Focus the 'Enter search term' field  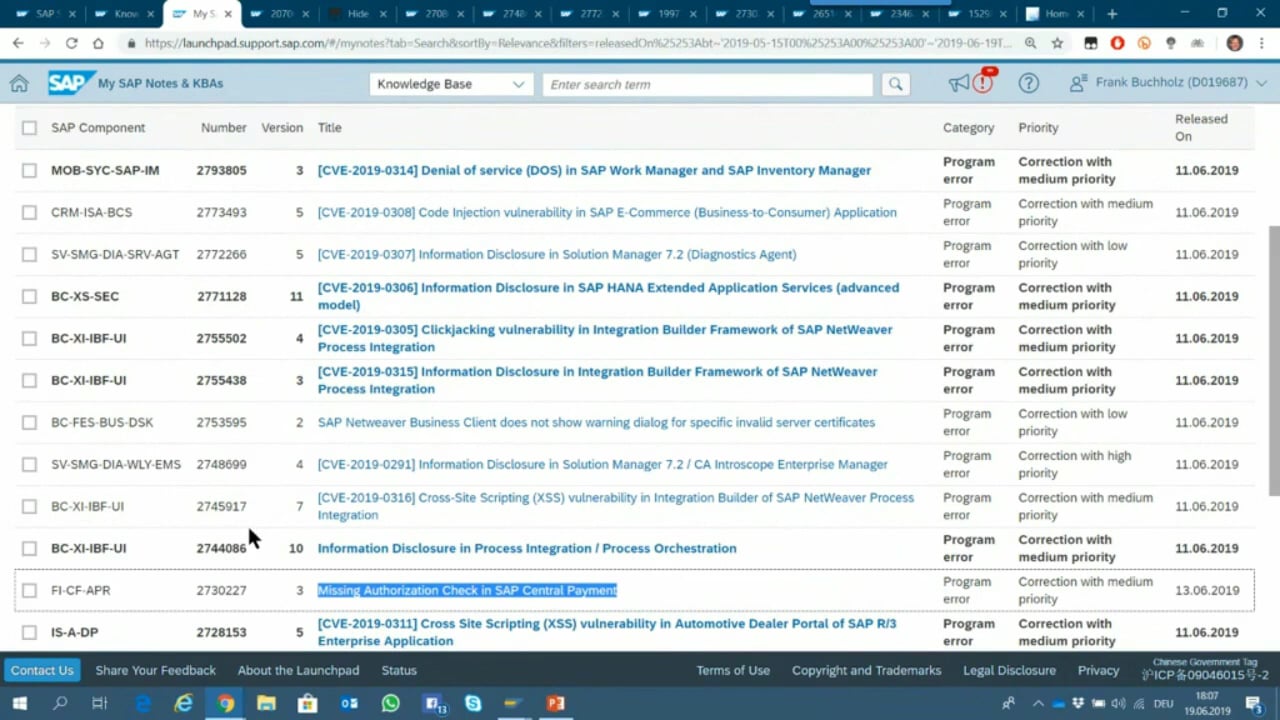tap(708, 84)
